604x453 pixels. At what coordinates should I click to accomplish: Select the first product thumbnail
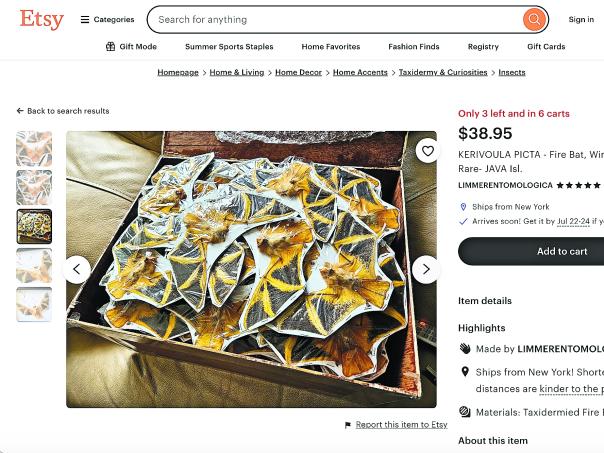(x=34, y=149)
